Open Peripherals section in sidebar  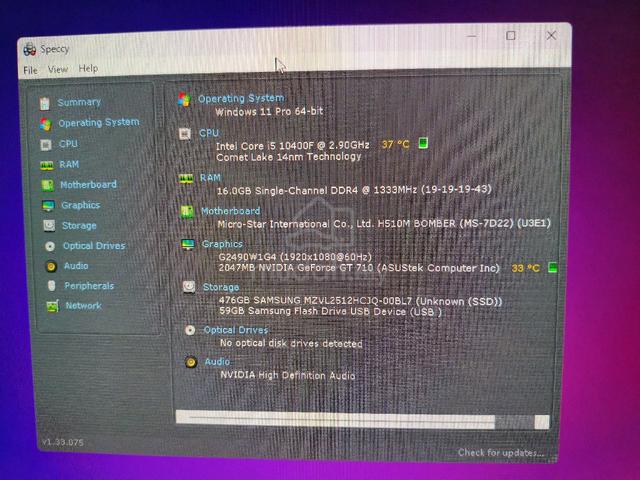89,286
